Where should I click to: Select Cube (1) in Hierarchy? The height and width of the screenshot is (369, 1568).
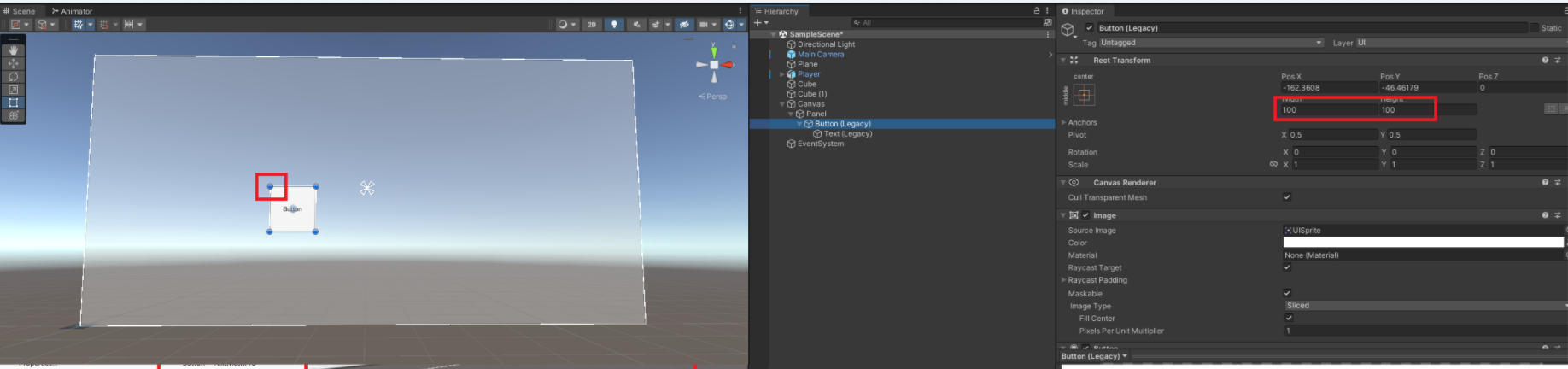pyautogui.click(x=812, y=94)
